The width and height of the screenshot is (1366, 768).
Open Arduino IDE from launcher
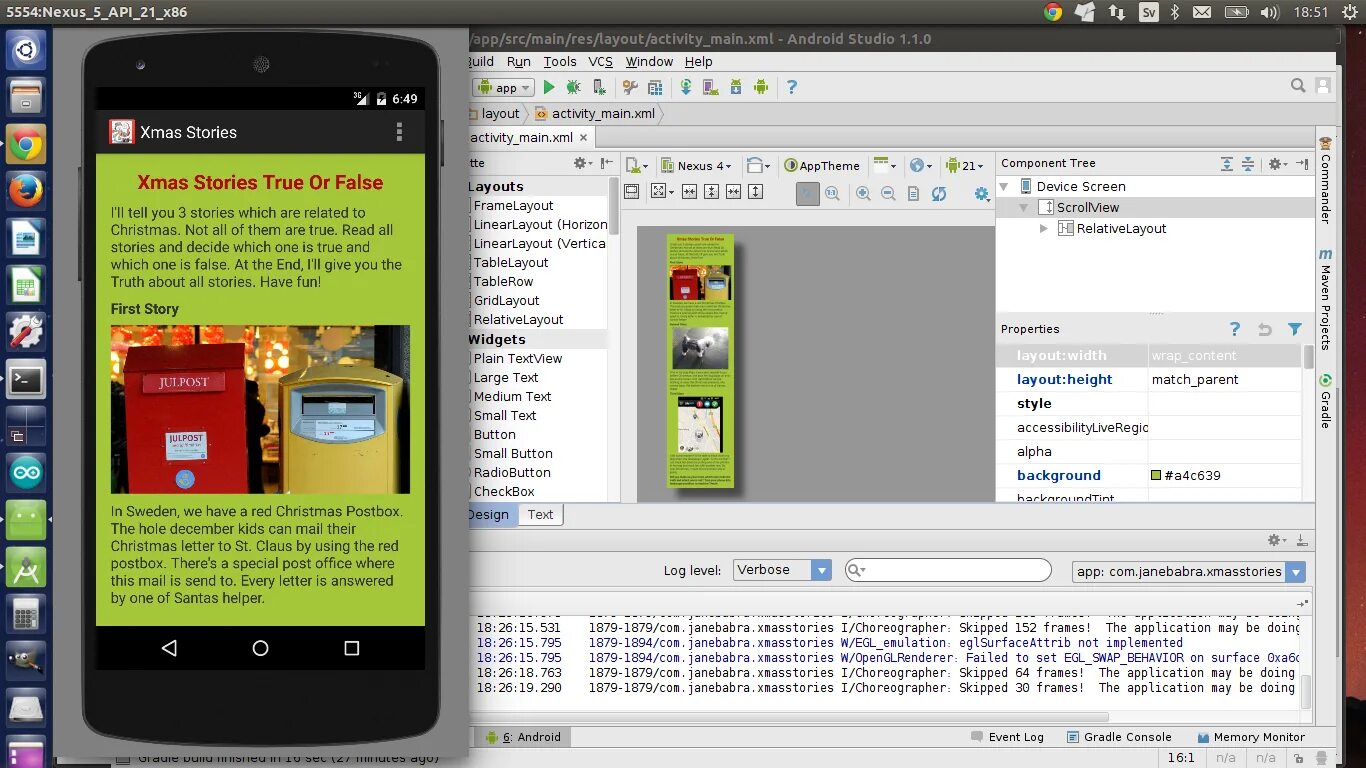click(x=26, y=474)
